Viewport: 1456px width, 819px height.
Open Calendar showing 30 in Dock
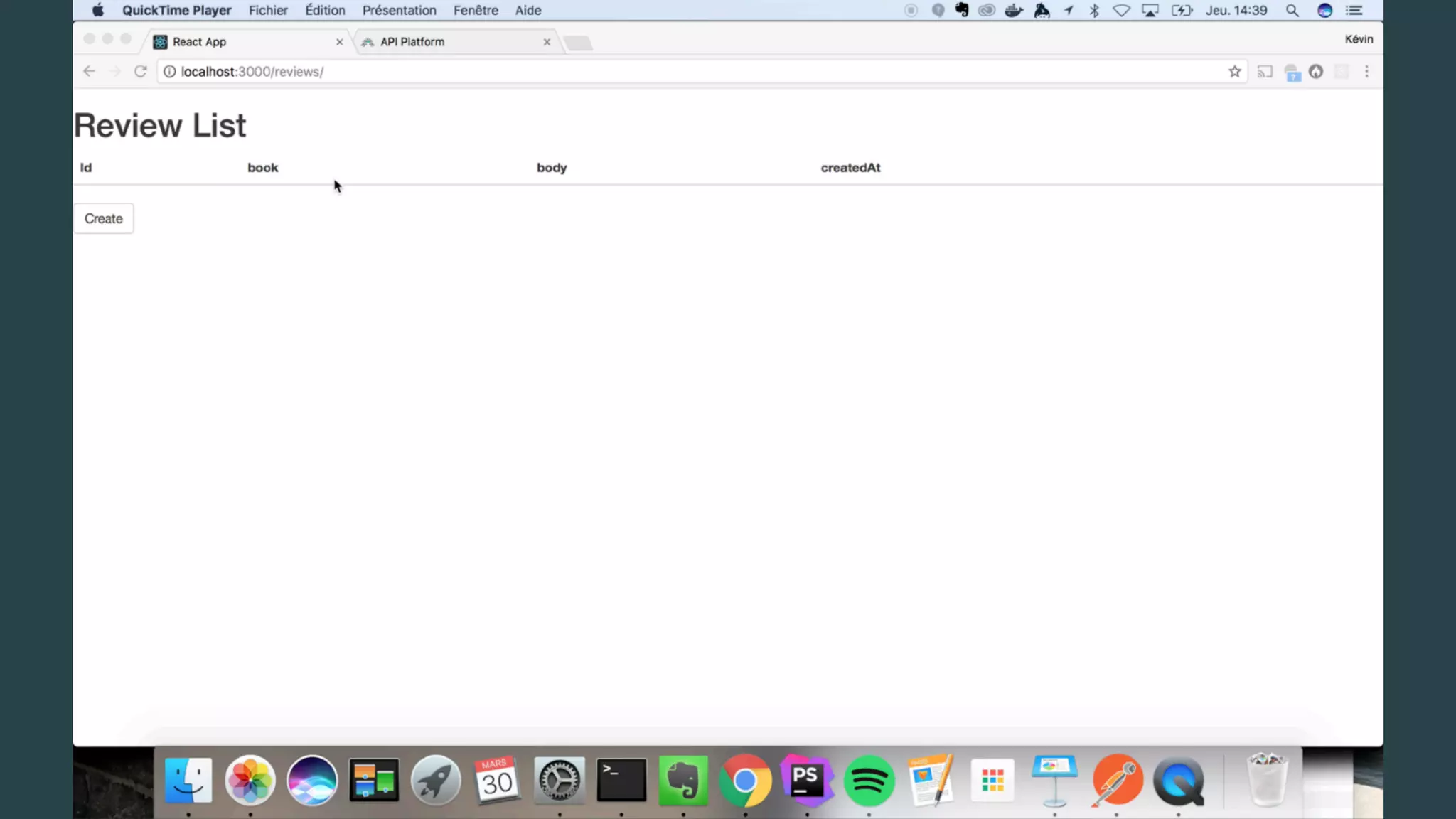pos(498,781)
